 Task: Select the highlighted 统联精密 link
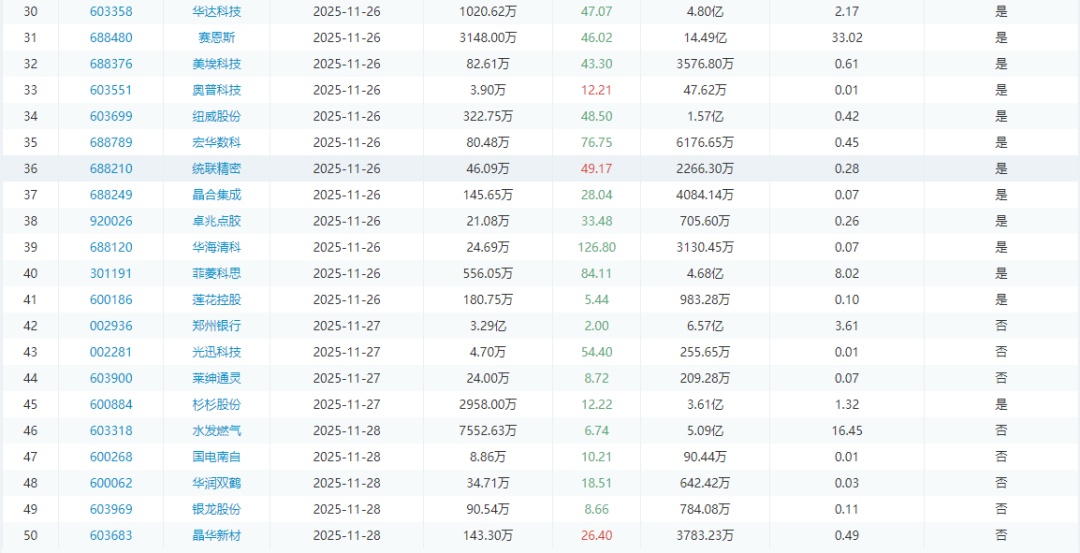coord(217,169)
